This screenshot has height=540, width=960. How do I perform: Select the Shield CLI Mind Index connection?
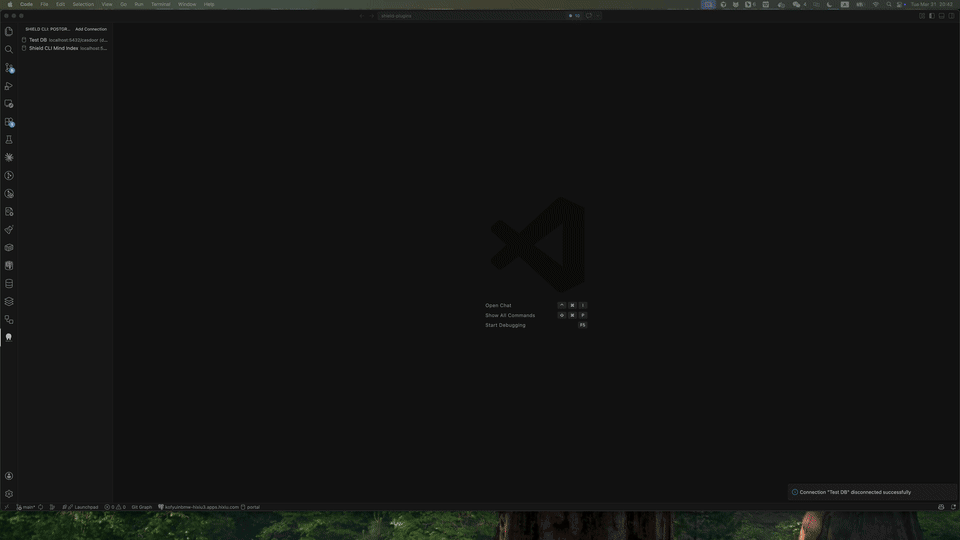(x=64, y=48)
